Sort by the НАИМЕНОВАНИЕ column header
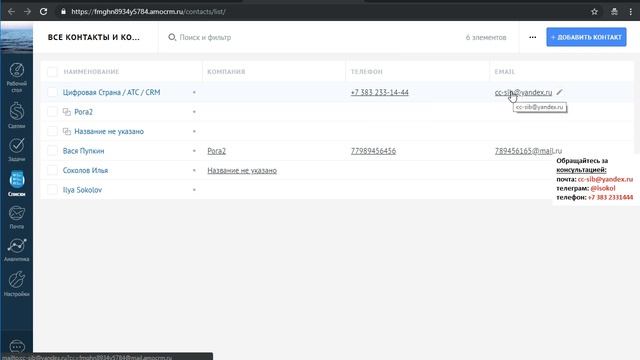The height and width of the screenshot is (360, 640). click(91, 72)
